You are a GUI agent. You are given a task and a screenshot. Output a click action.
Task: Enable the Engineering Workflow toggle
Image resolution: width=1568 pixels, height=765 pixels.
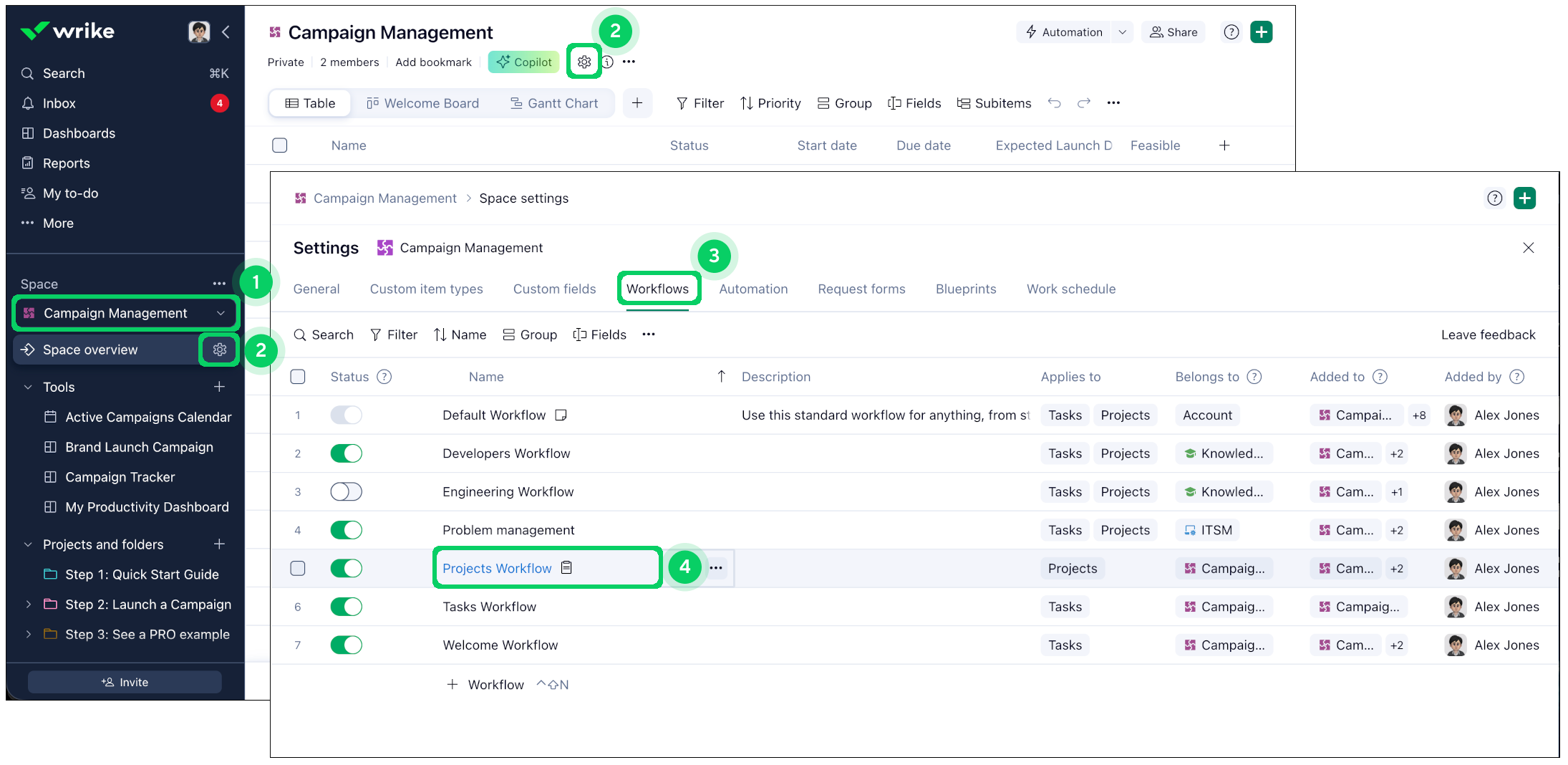pos(346,492)
